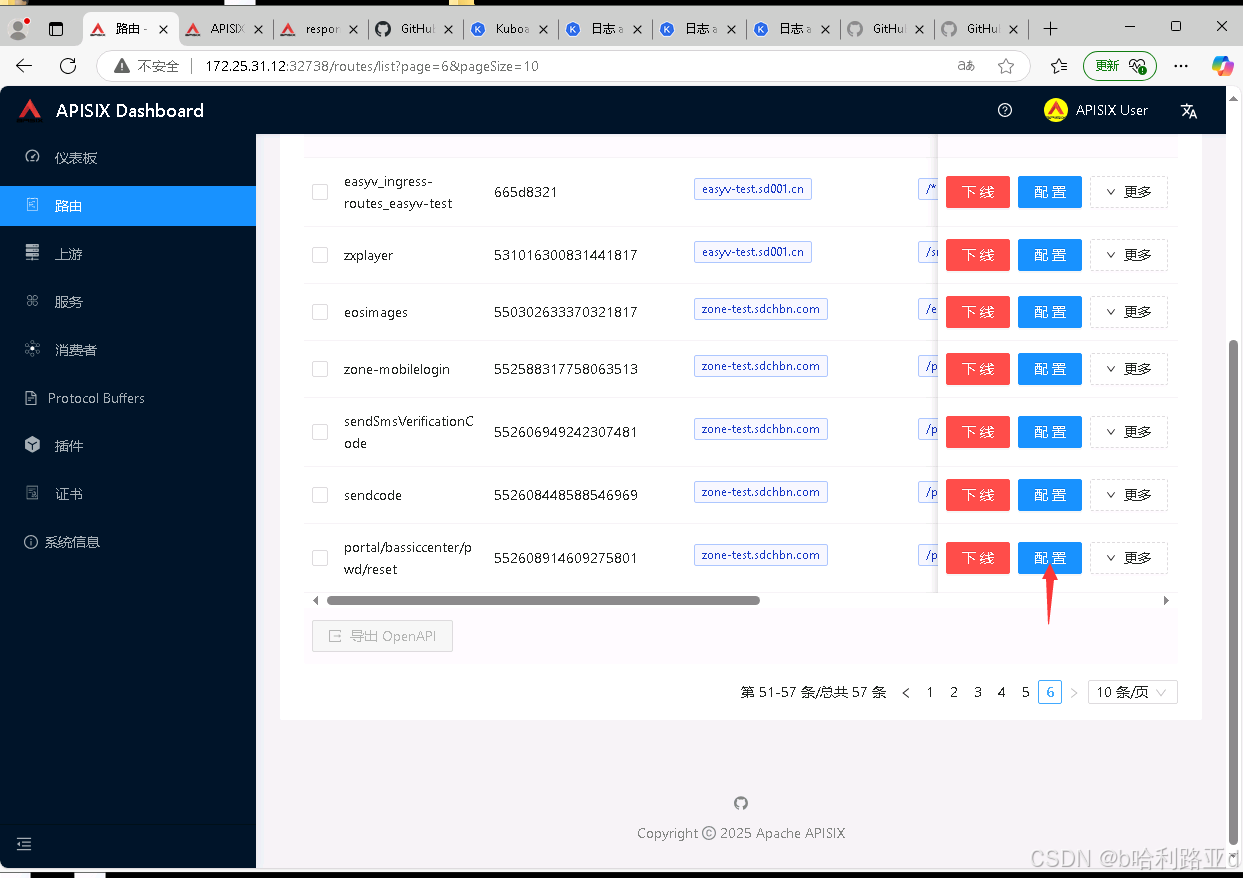Screen dimensions: 1243x878
Task: Click the read aloud icon in address bar
Action: [966, 66]
